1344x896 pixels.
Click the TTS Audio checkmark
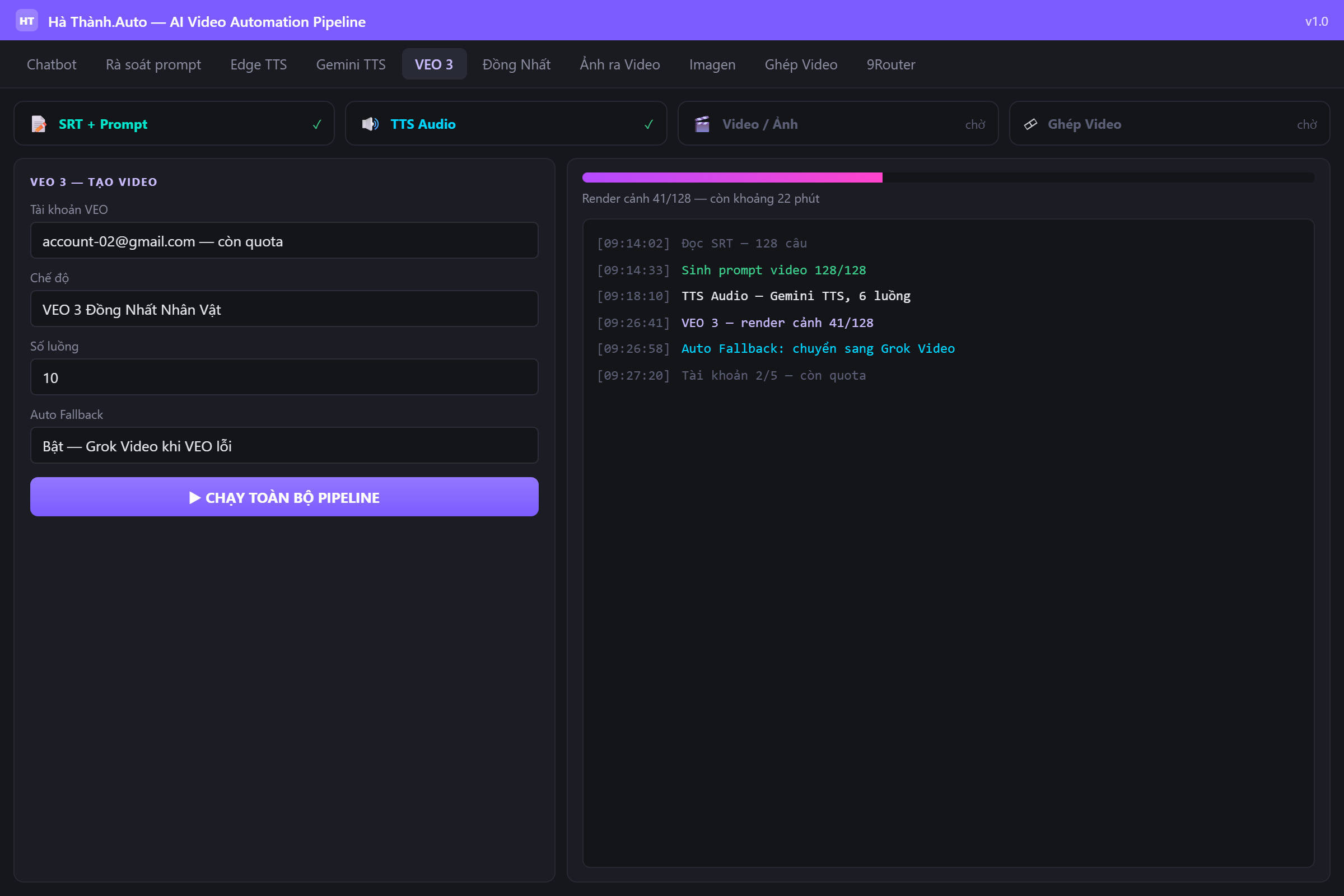click(x=649, y=124)
